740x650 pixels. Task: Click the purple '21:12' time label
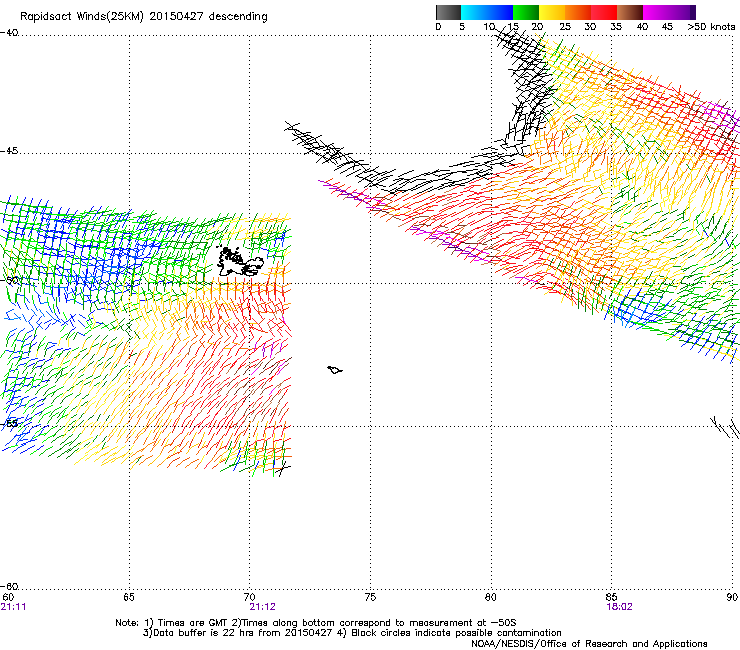point(262,607)
